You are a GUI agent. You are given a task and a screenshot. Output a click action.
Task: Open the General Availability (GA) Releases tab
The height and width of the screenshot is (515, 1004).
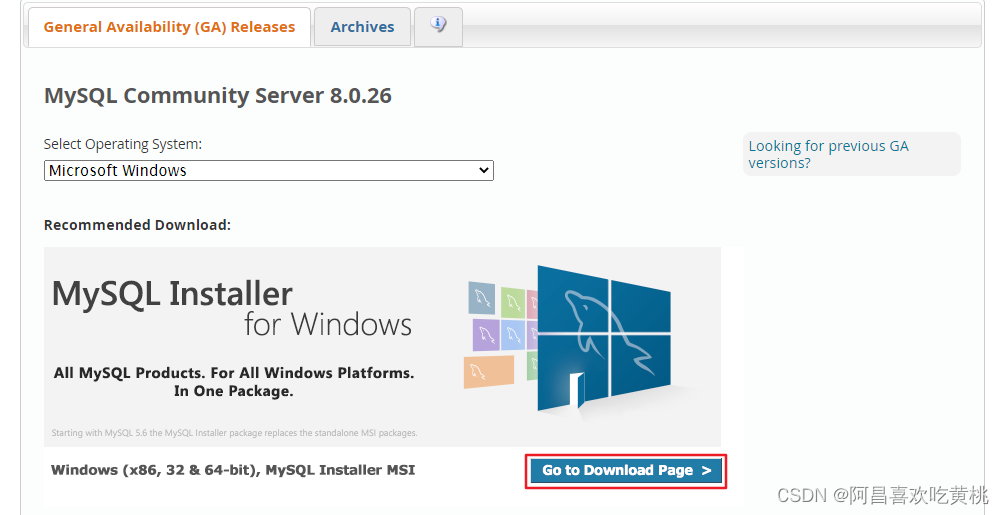[x=169, y=27]
